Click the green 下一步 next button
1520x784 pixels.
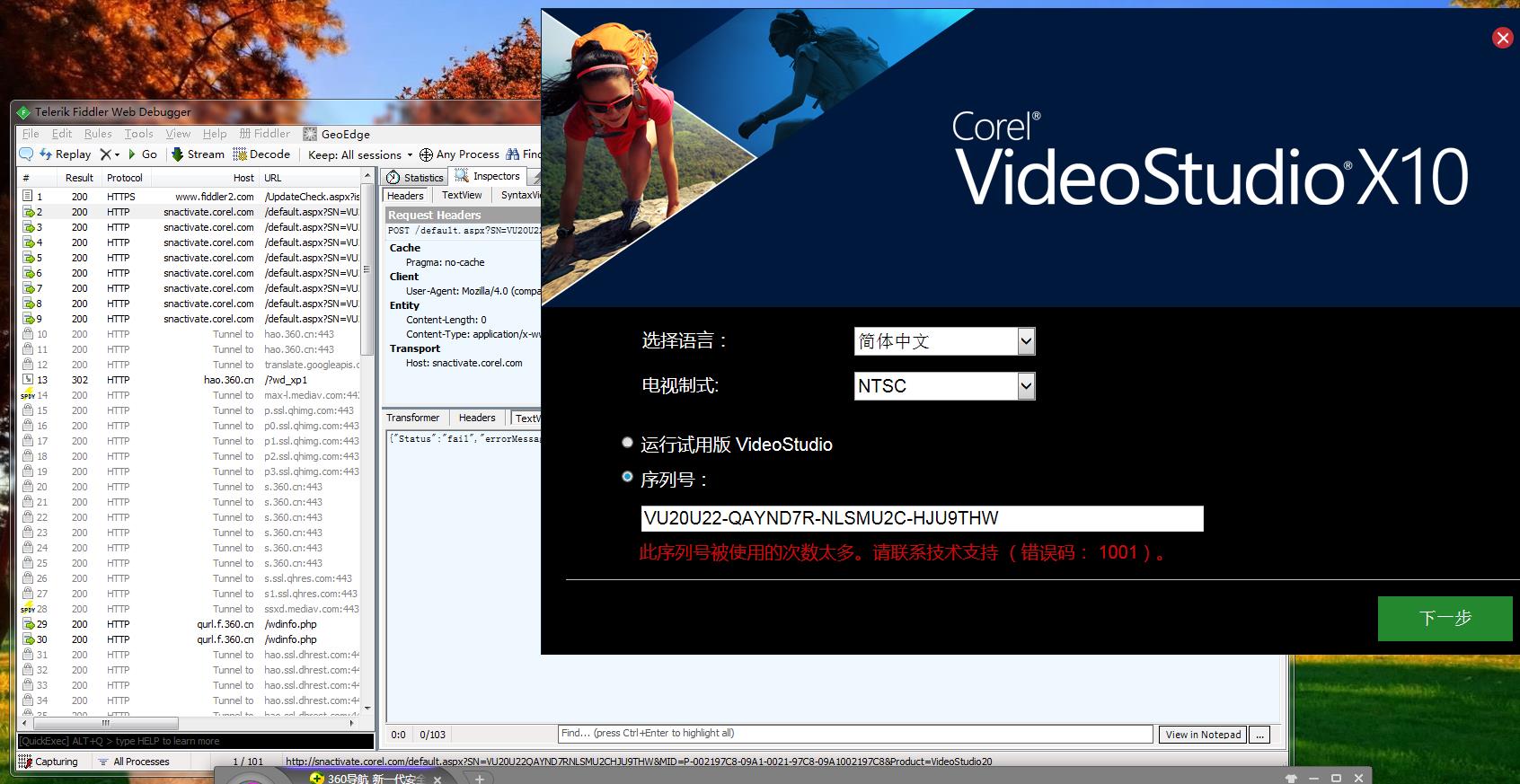click(x=1445, y=618)
